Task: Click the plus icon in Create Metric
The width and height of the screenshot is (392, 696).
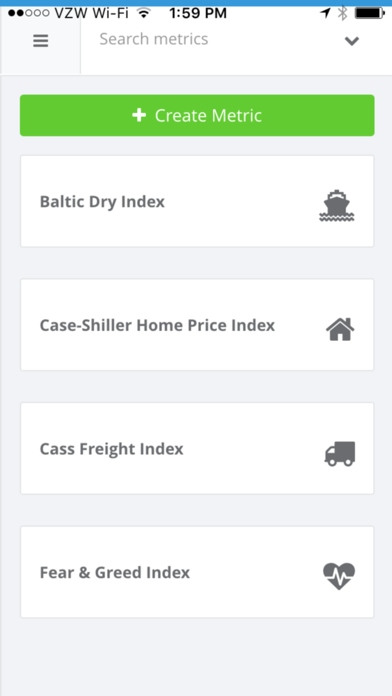Action: click(139, 115)
